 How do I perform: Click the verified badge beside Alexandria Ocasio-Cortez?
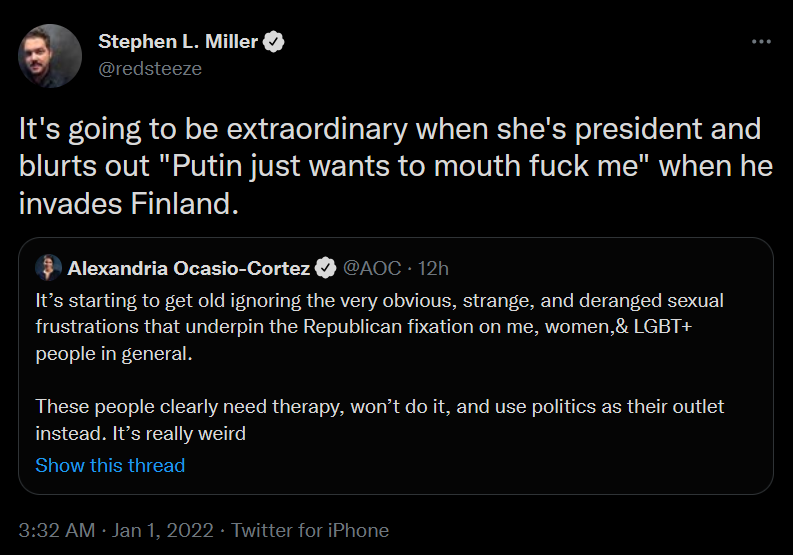click(325, 268)
